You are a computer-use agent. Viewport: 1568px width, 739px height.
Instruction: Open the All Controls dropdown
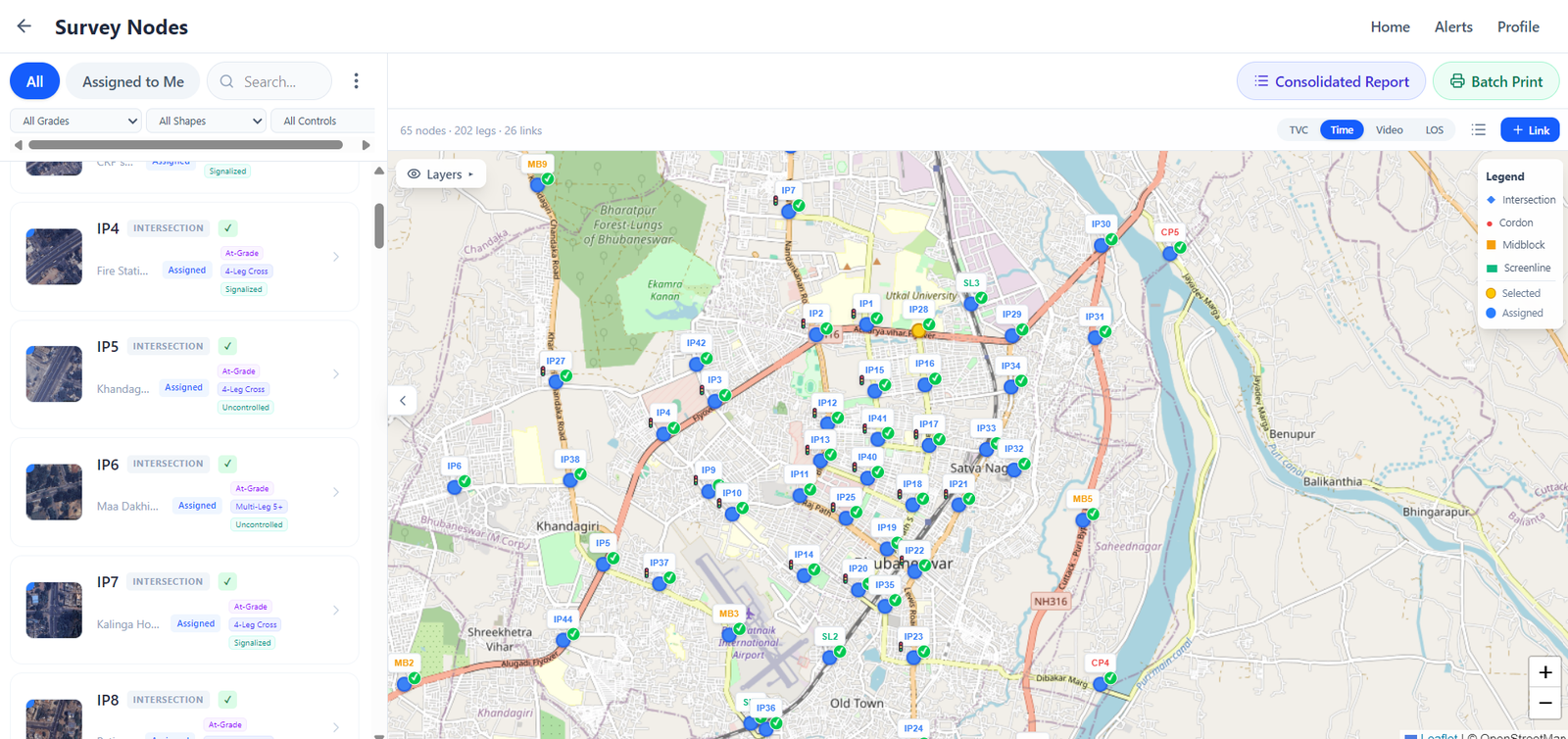click(323, 121)
